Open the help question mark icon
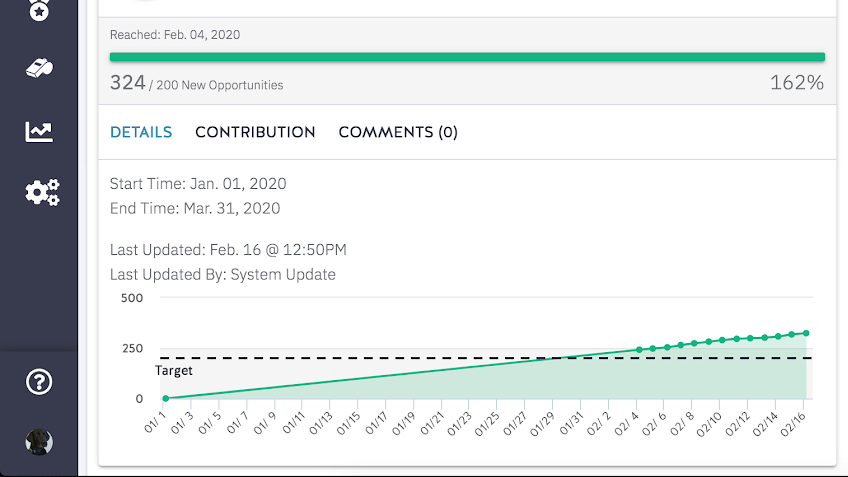This screenshot has width=848, height=477. [39, 382]
